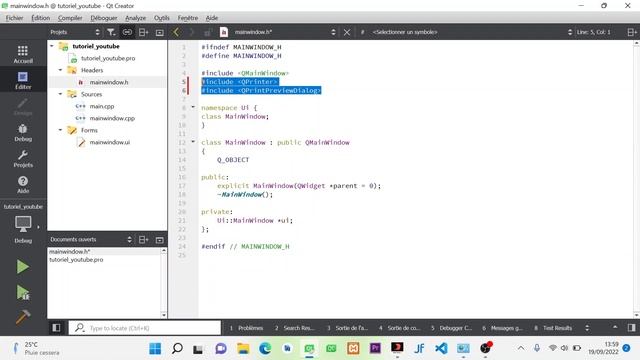Open the Sélectionner un symbole dropdown
Image resolution: width=640 pixels, height=360 pixels.
pos(472,32)
